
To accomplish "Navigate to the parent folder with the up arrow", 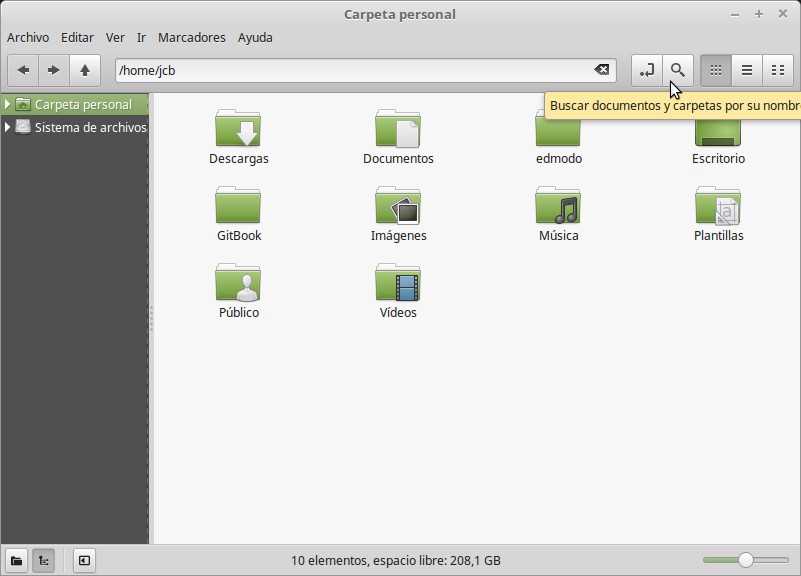I will click(85, 70).
